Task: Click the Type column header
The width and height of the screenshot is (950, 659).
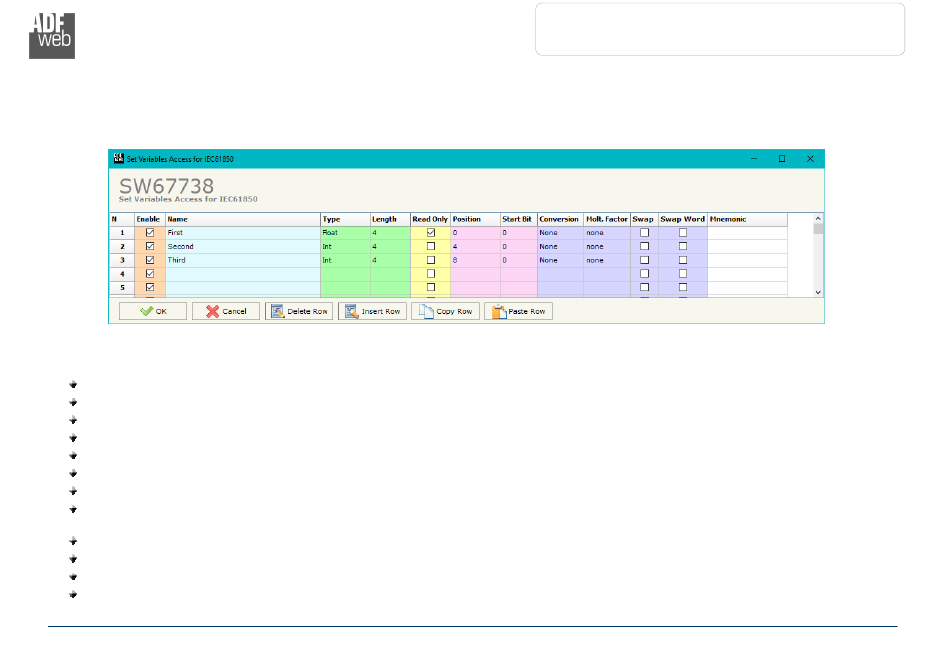Action: pos(345,219)
